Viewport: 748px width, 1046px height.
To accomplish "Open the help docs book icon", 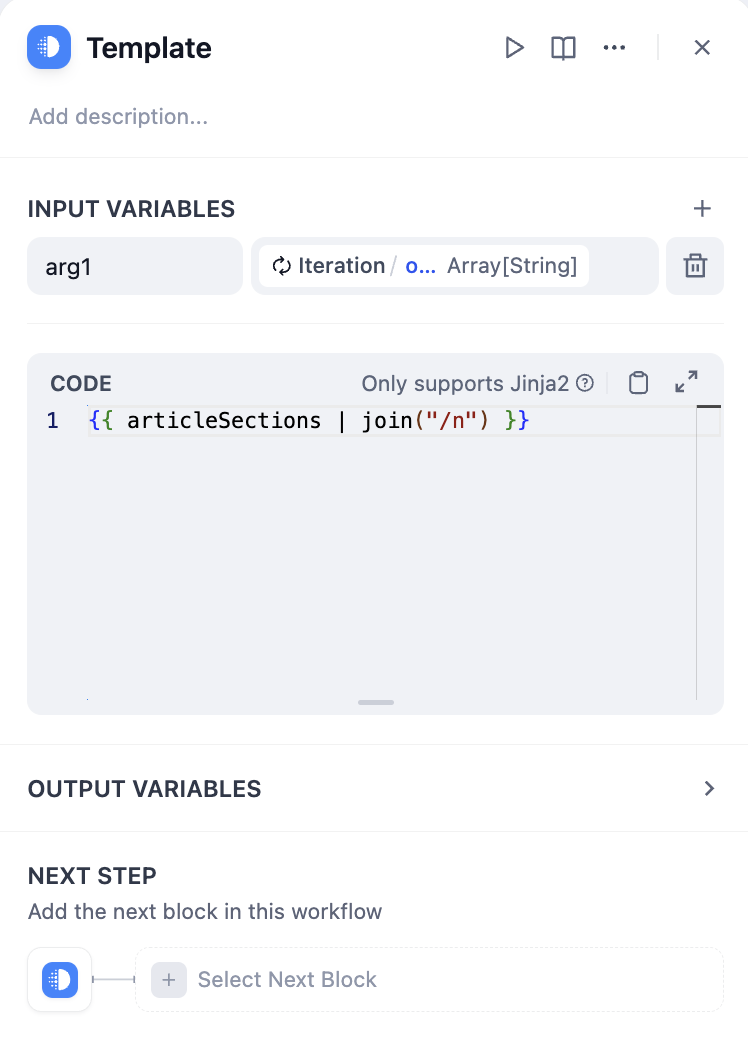I will (x=564, y=48).
